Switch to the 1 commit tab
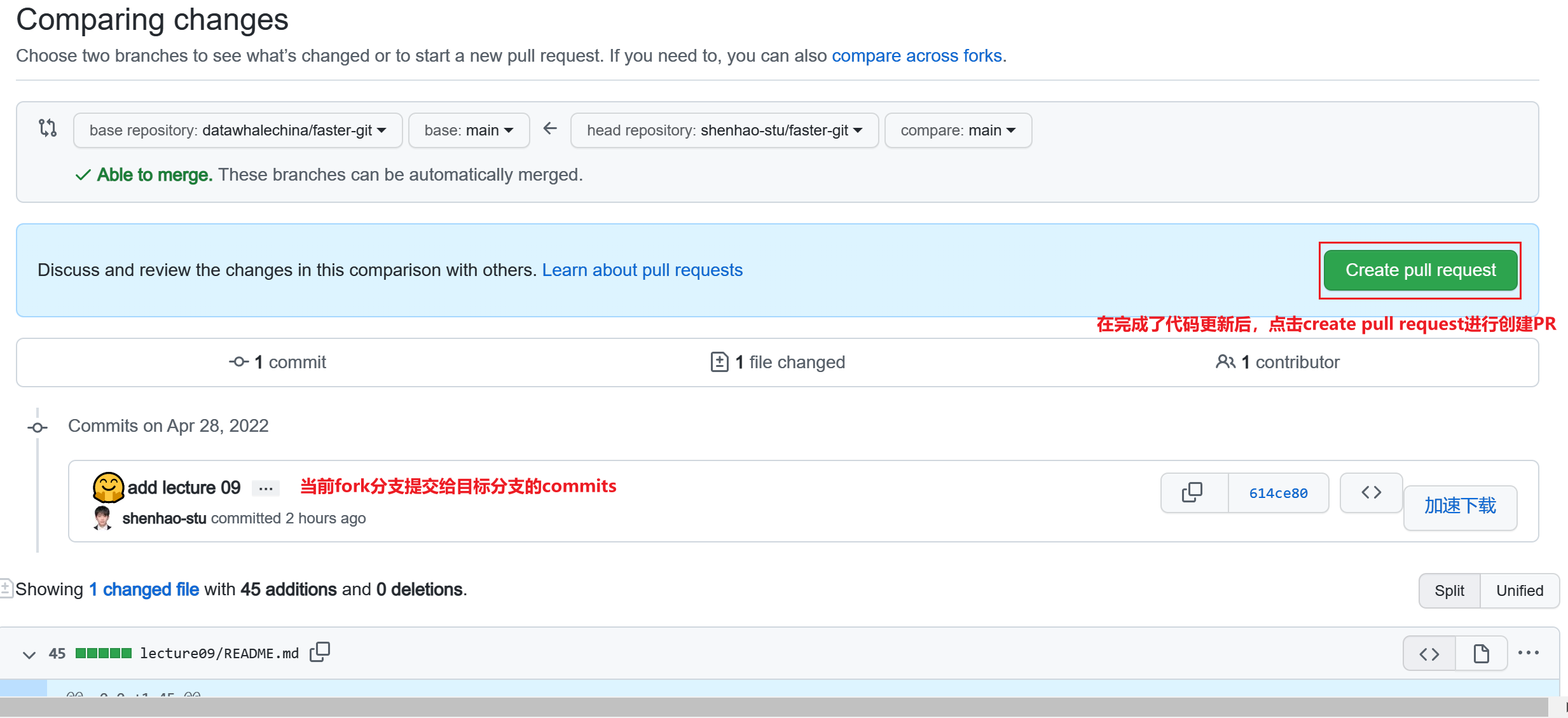This screenshot has width=1568, height=718. (277, 362)
